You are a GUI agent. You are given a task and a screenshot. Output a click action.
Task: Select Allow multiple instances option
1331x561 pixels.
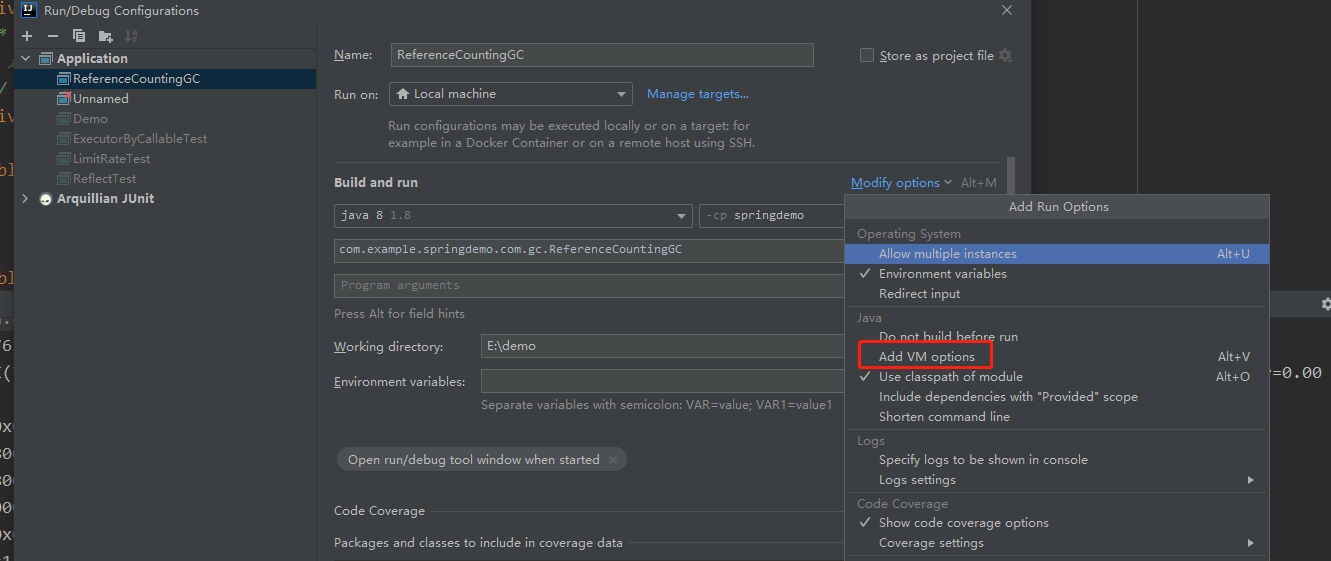[1057, 254]
